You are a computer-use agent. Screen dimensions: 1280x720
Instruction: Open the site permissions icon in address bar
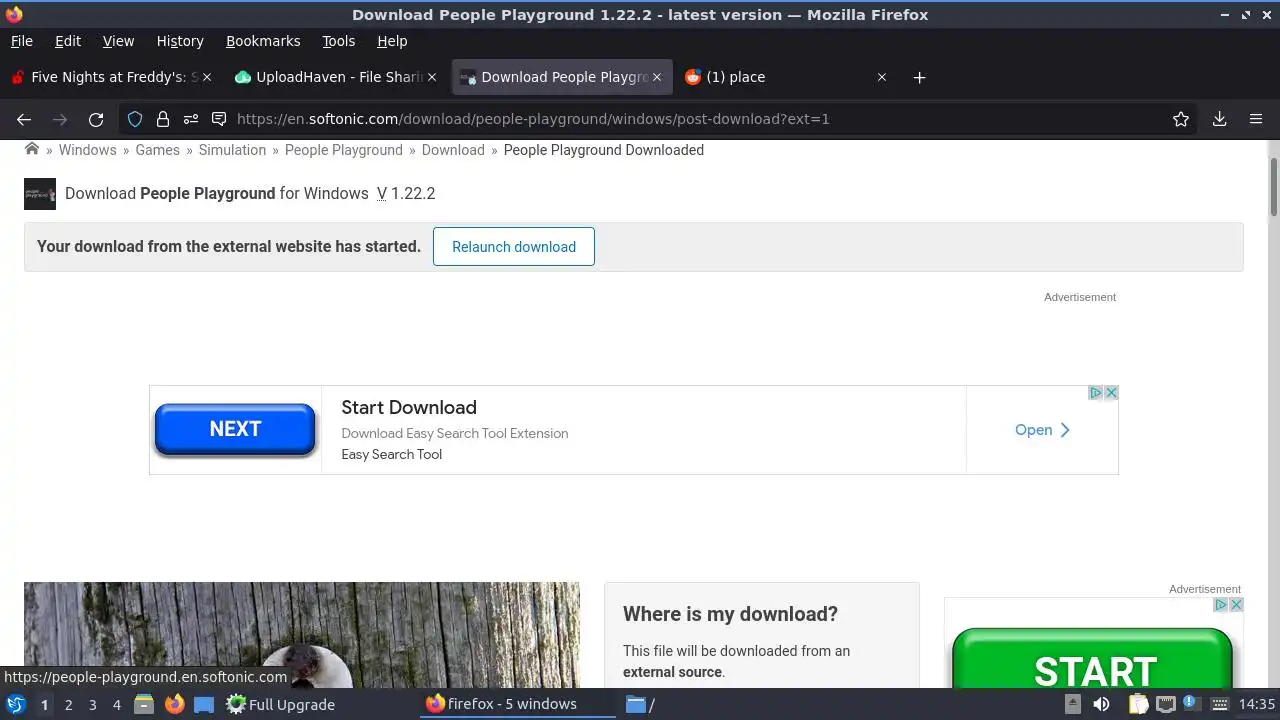pos(191,119)
